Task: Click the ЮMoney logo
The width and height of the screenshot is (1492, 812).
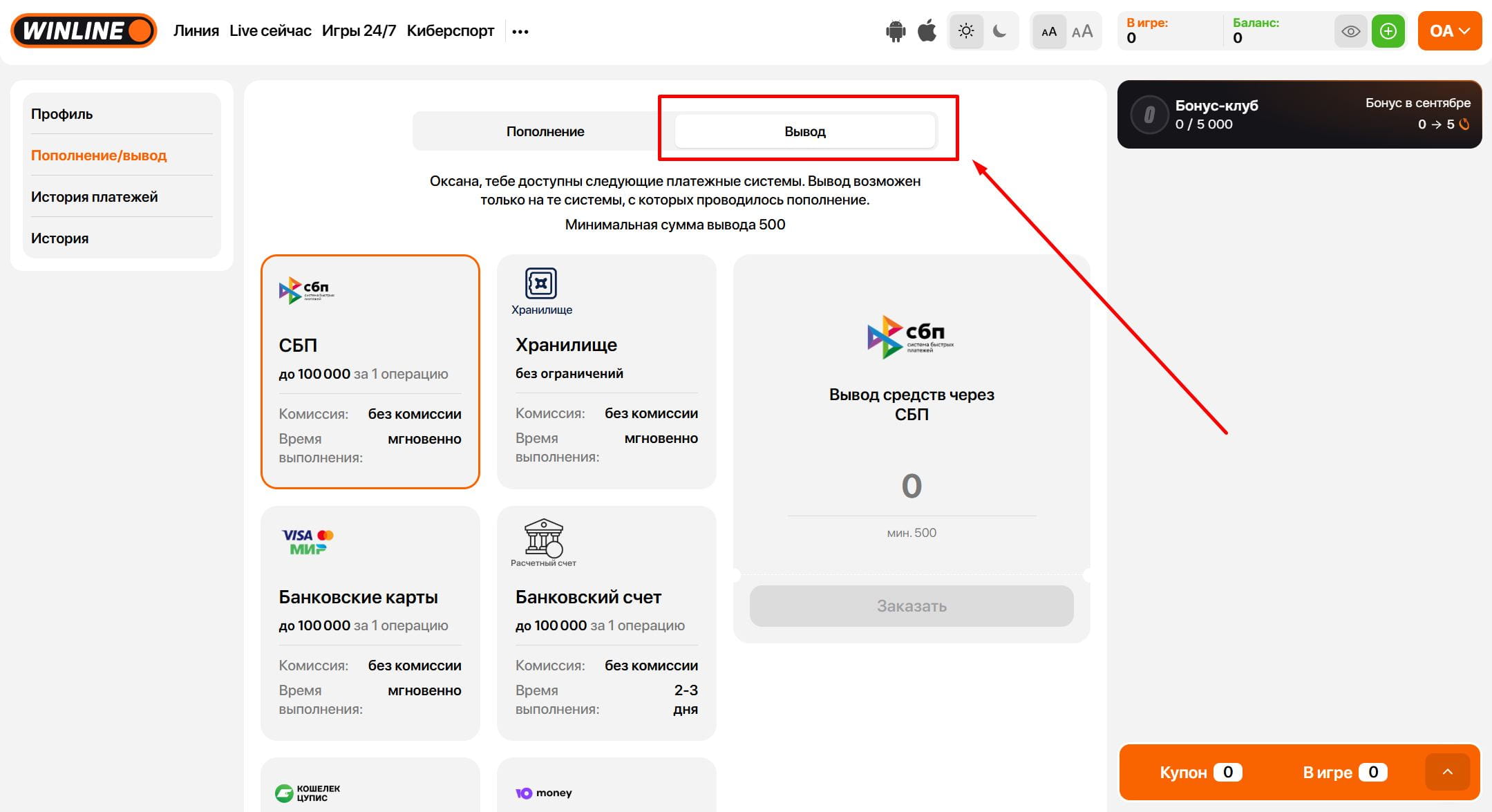Action: pyautogui.click(x=544, y=793)
